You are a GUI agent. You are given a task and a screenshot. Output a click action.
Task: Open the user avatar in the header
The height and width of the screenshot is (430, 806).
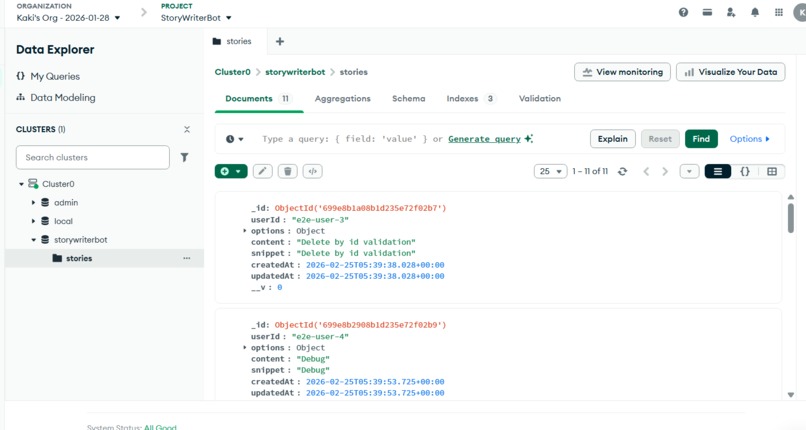800,12
